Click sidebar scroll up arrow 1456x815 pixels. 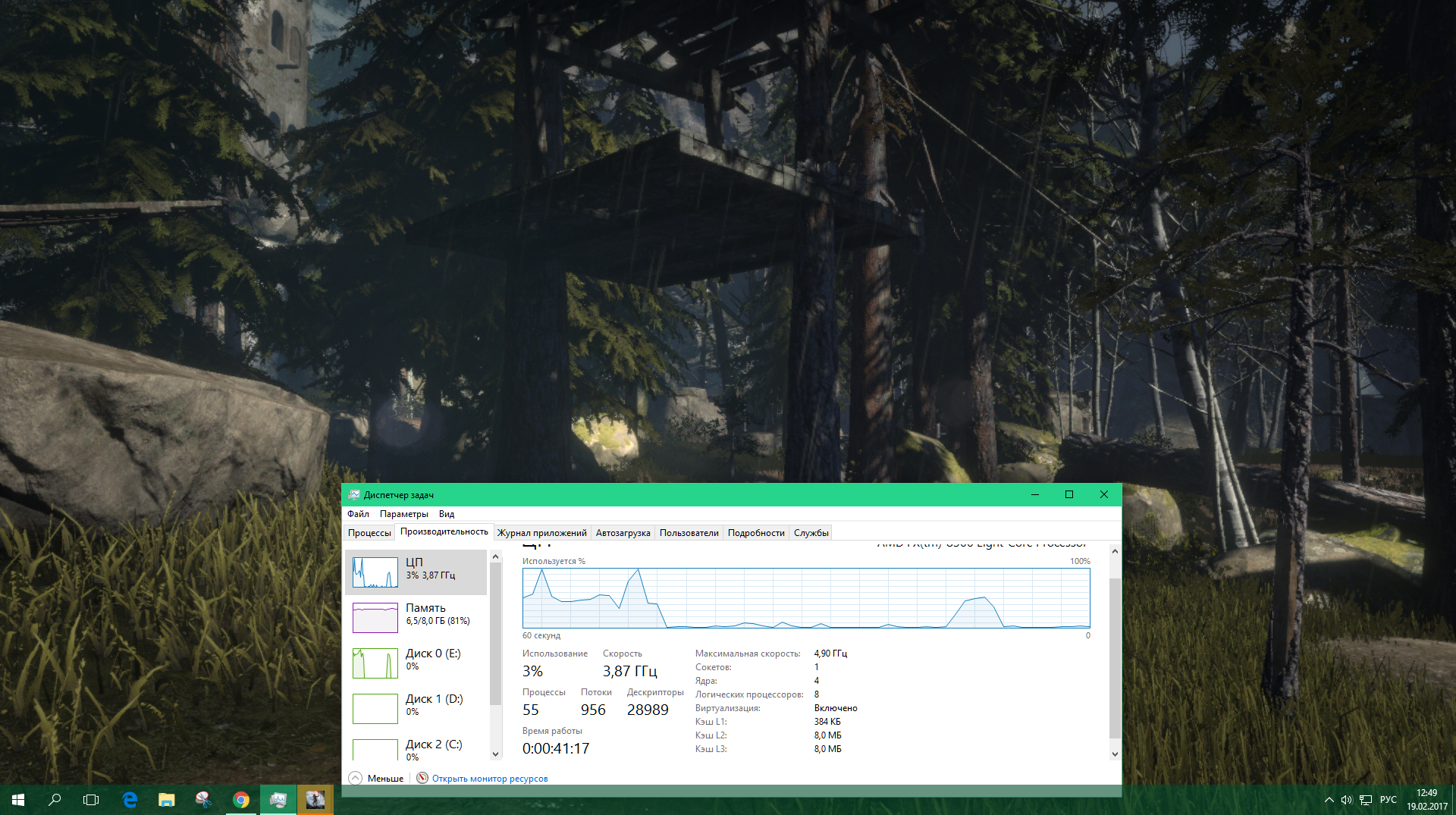pyautogui.click(x=496, y=556)
